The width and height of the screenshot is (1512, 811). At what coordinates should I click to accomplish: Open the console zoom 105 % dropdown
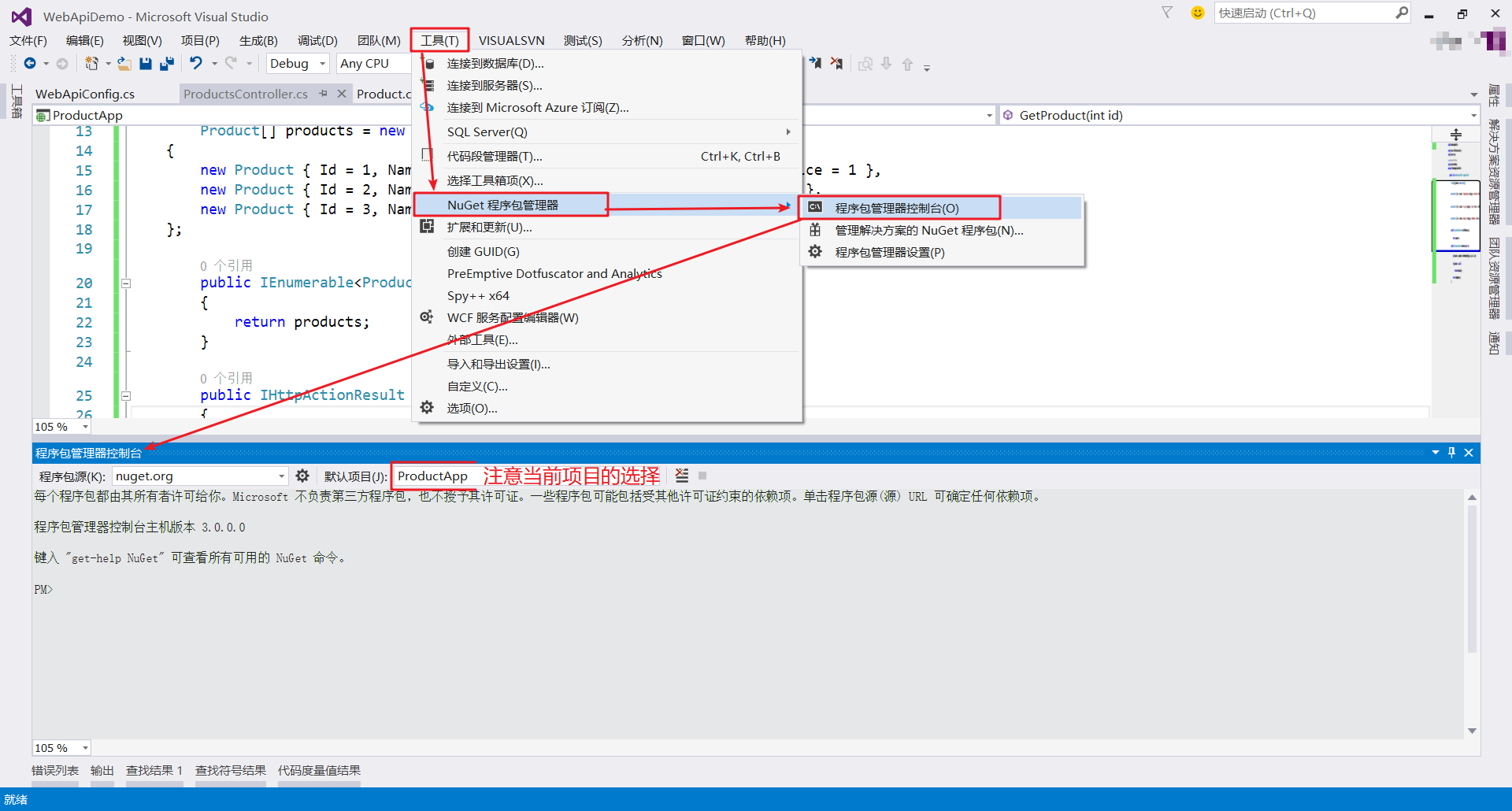[61, 748]
